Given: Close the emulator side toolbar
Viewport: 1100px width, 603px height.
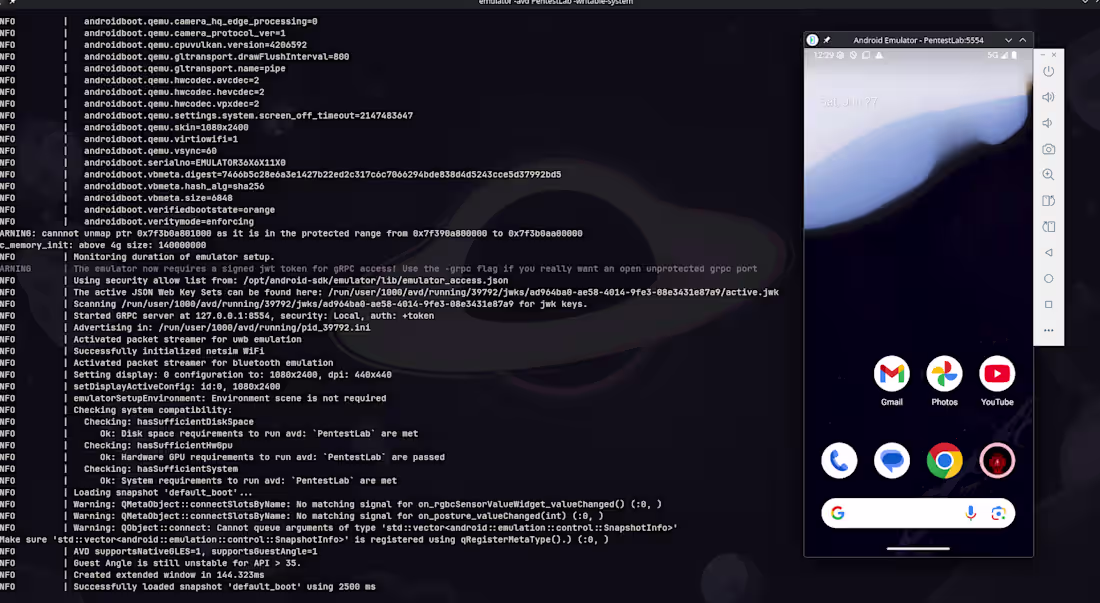Looking at the screenshot, I should tap(1054, 55).
